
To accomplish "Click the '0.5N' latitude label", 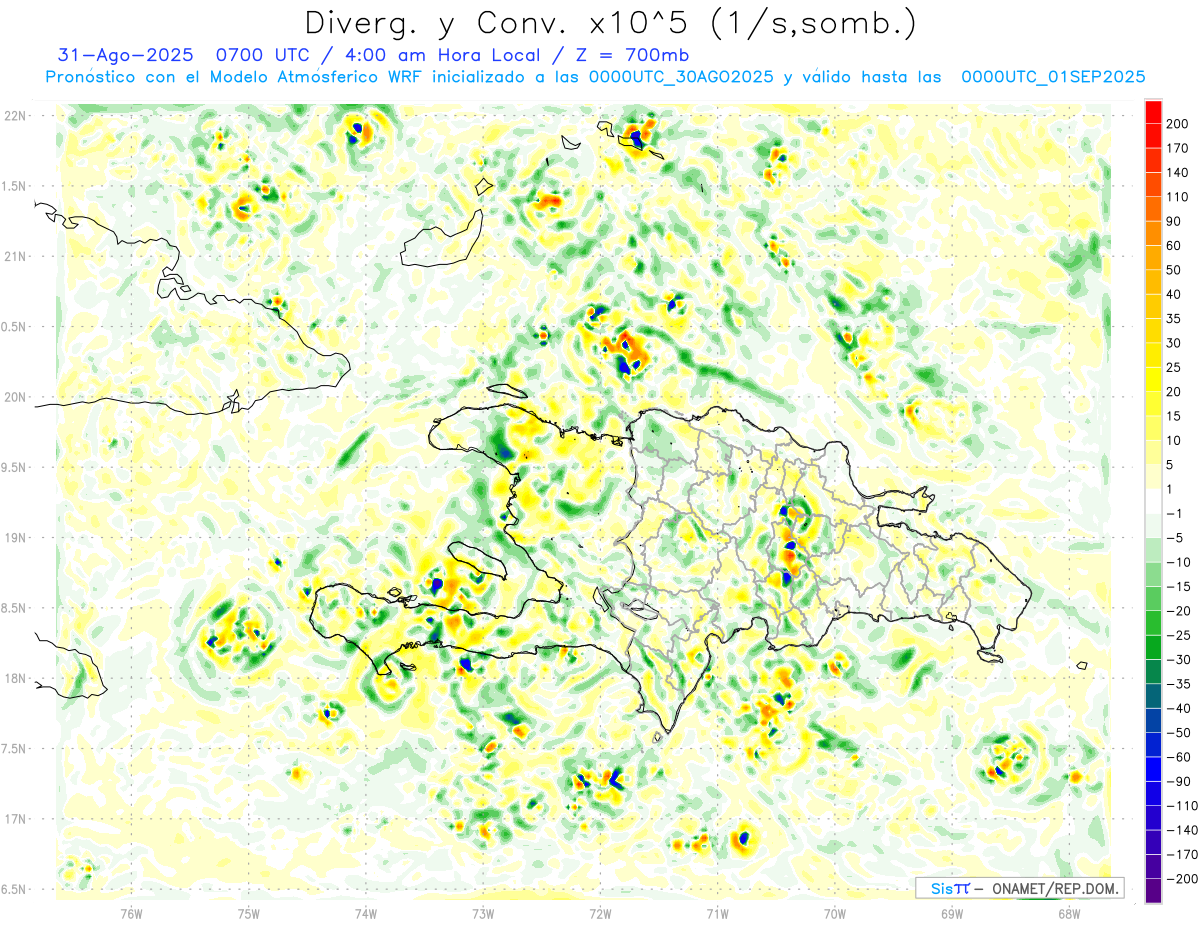I will [15, 327].
